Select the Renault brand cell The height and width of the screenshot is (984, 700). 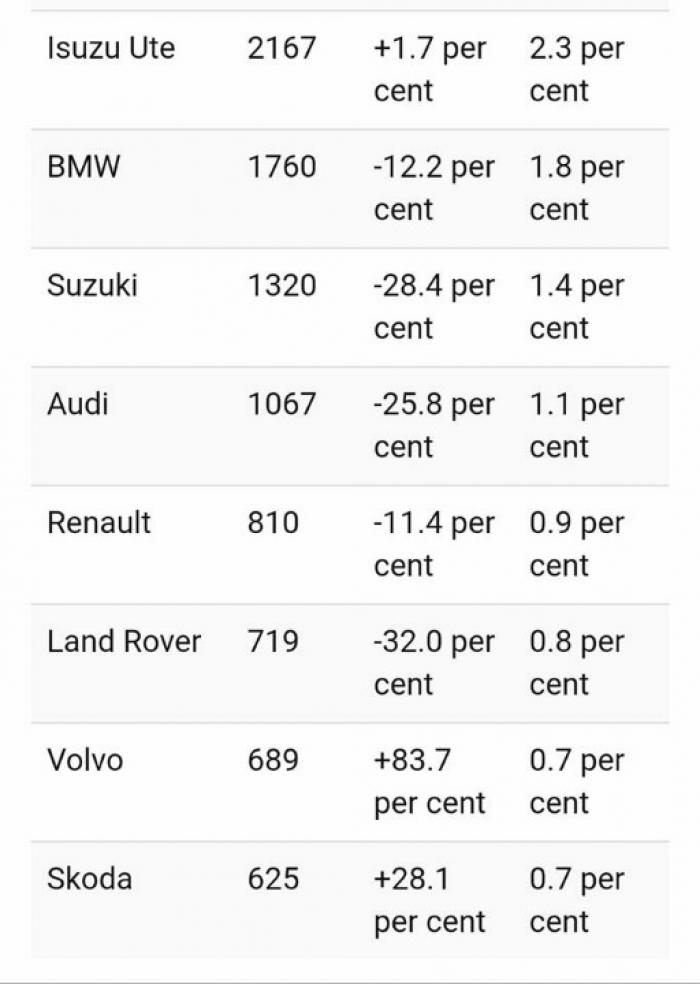[99, 522]
